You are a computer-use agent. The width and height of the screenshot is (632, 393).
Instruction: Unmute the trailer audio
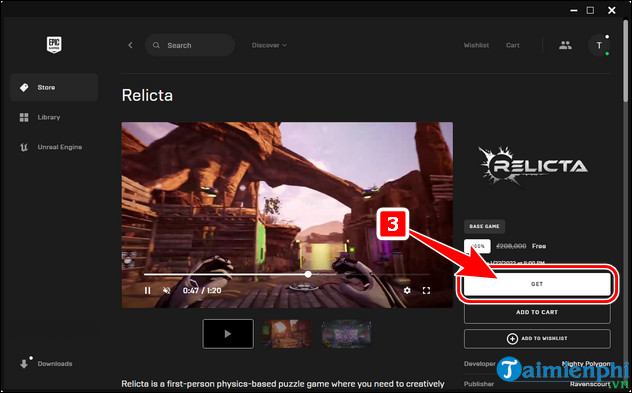[x=166, y=290]
